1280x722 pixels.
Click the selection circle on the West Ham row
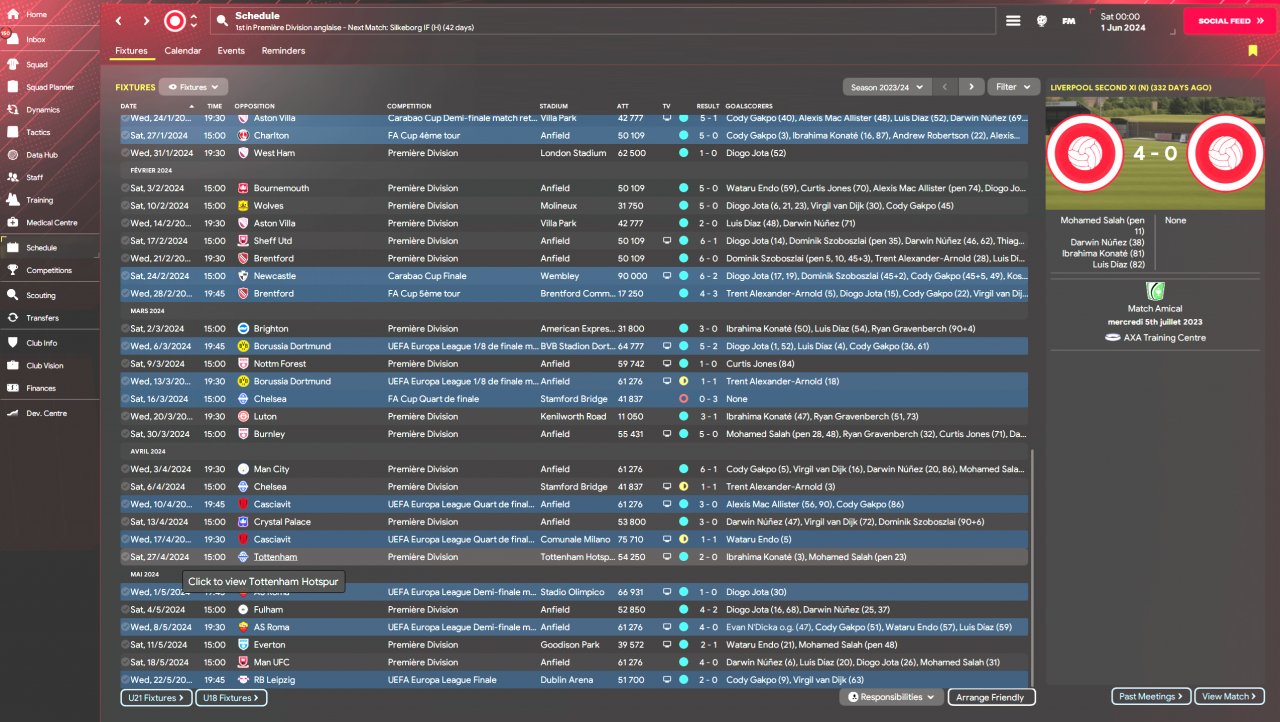click(x=125, y=153)
